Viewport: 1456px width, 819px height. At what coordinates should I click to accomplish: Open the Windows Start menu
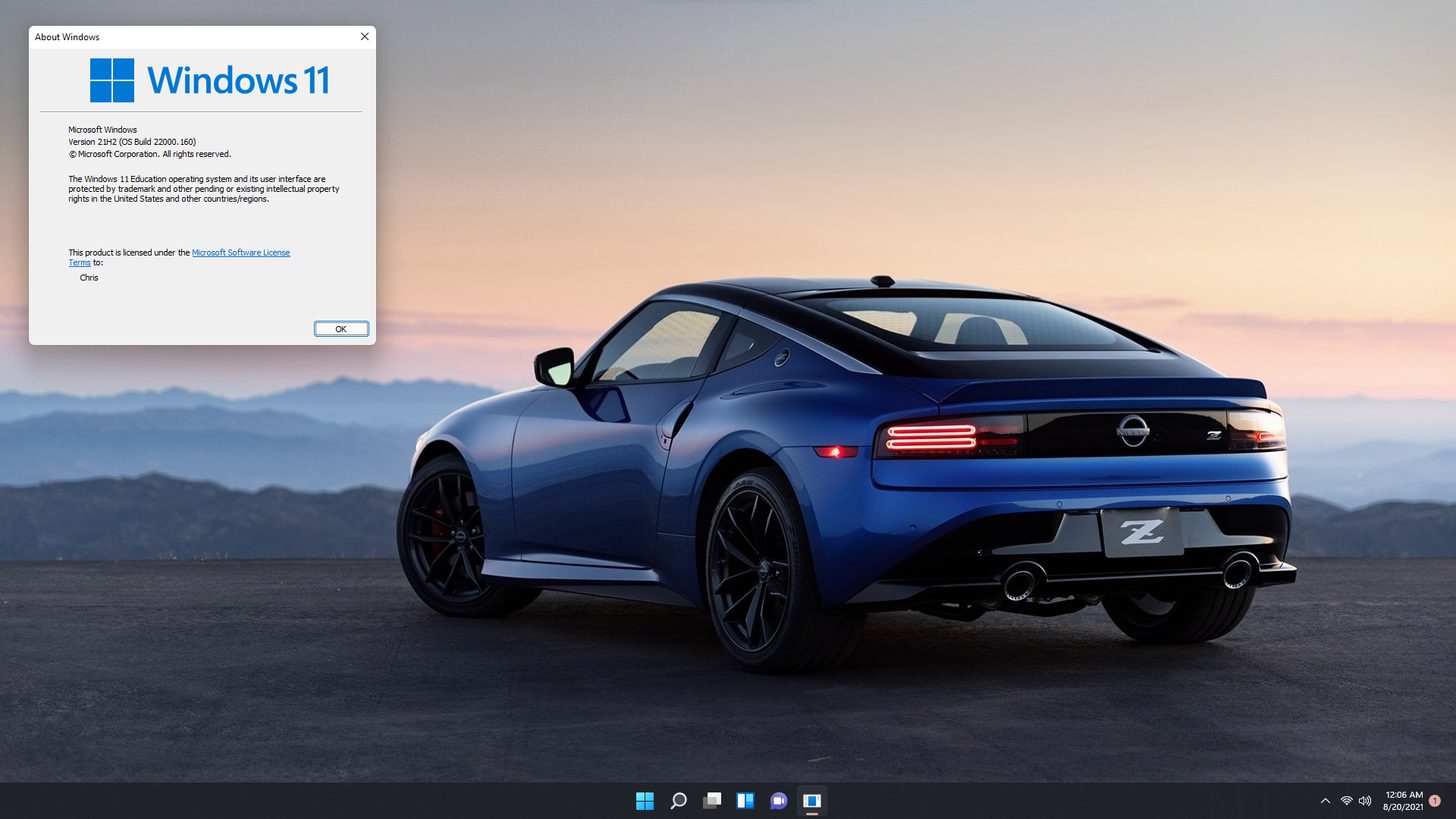click(645, 801)
